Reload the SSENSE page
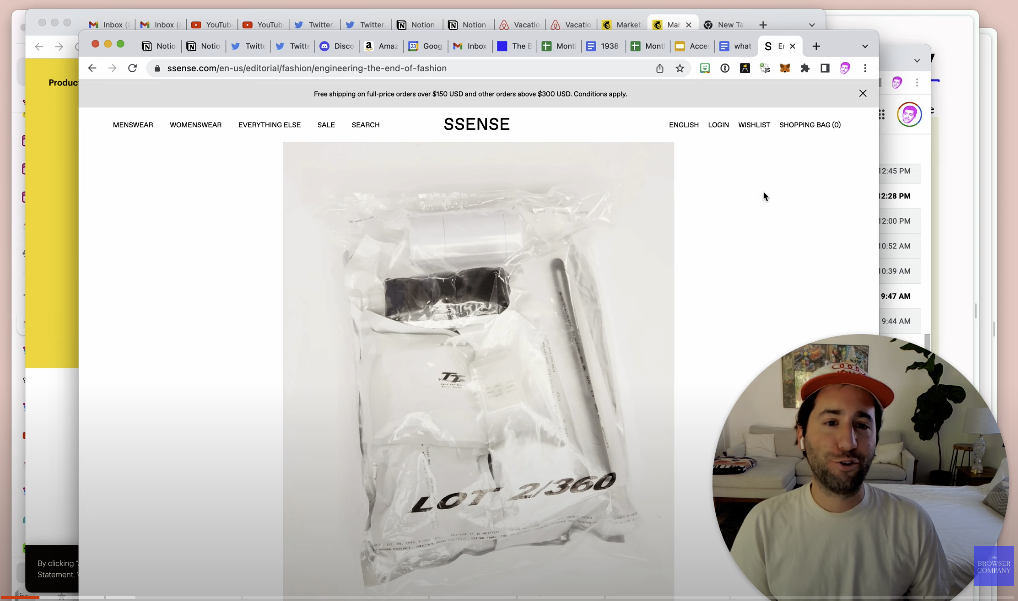The width and height of the screenshot is (1018, 601). click(x=132, y=68)
